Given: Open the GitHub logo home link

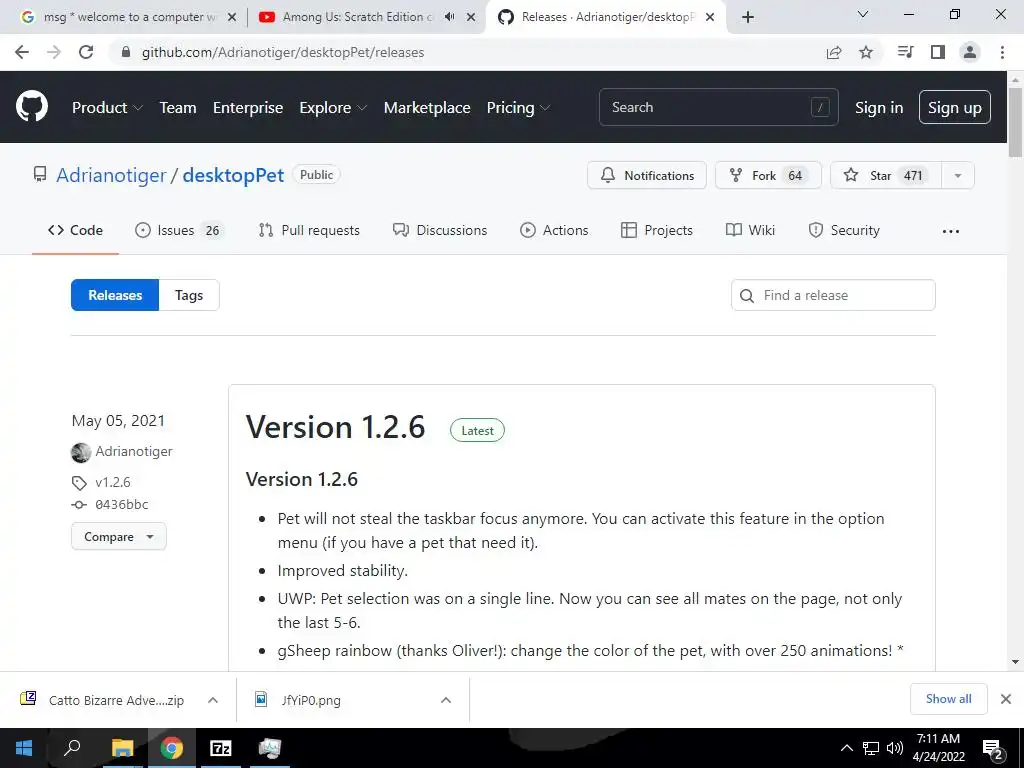Looking at the screenshot, I should [32, 107].
